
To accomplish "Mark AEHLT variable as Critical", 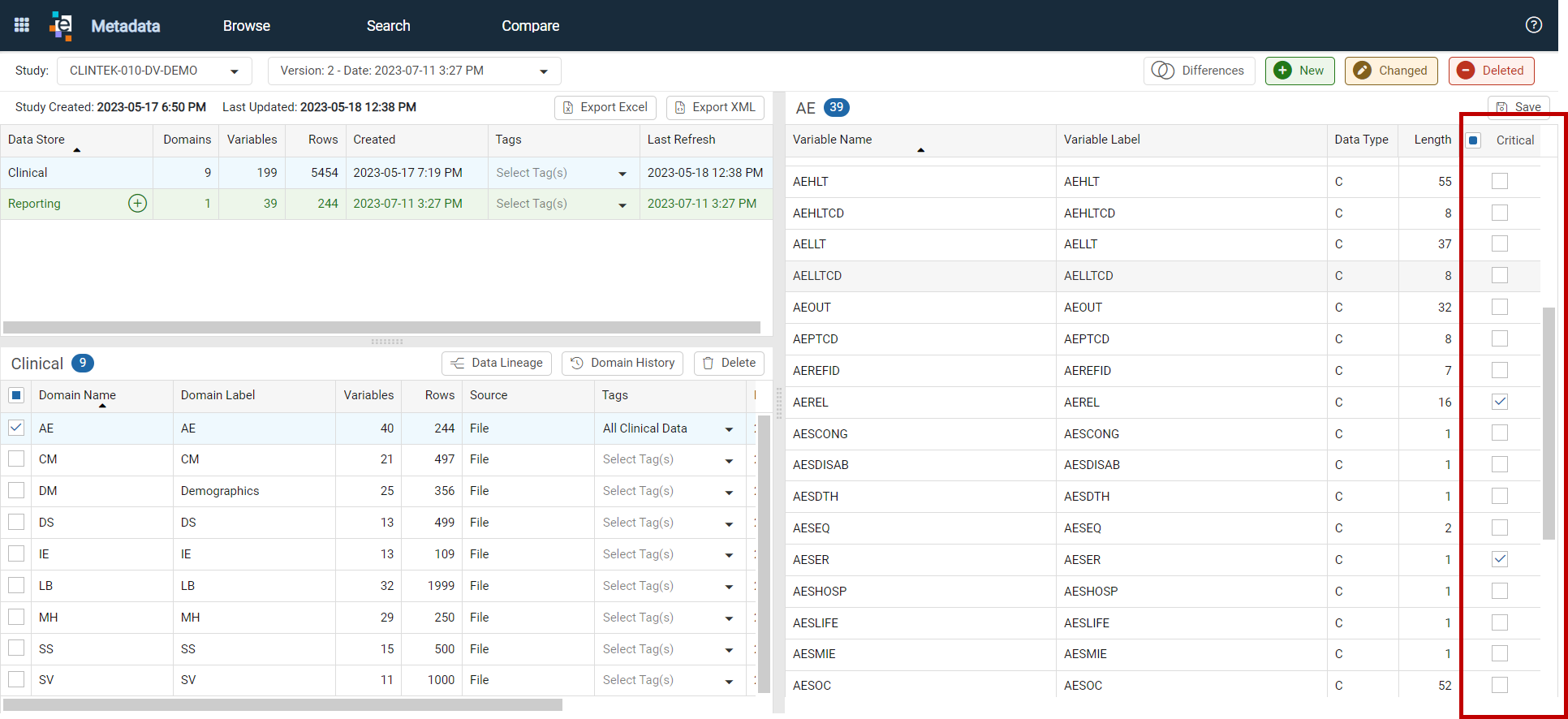I will [1500, 181].
